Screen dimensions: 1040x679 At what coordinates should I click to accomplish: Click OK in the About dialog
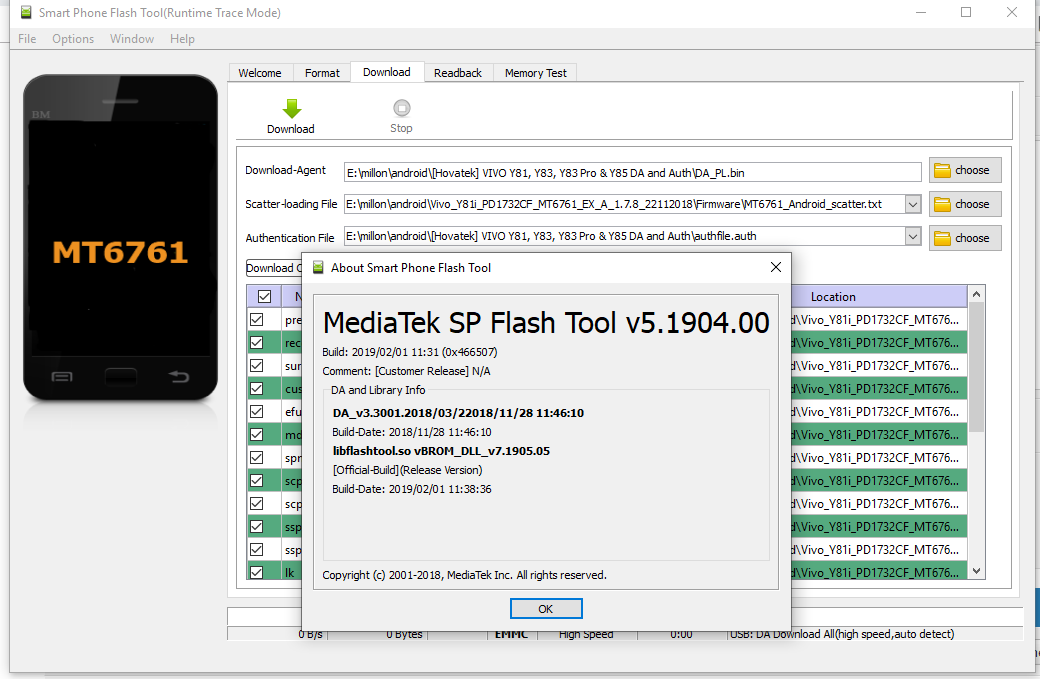click(x=546, y=609)
